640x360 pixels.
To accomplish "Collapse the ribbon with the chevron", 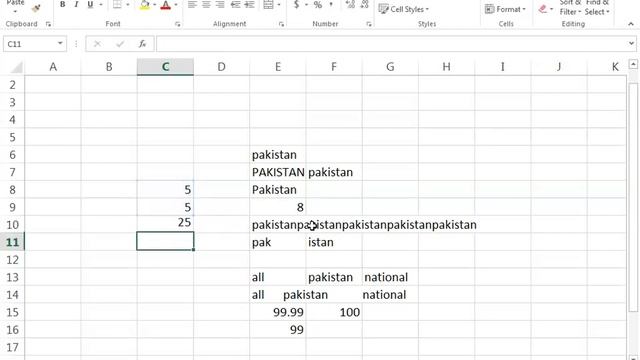I will tap(631, 24).
